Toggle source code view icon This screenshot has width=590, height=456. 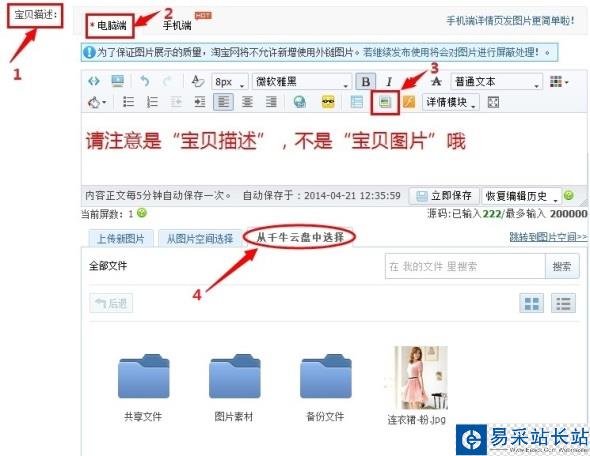(94, 81)
